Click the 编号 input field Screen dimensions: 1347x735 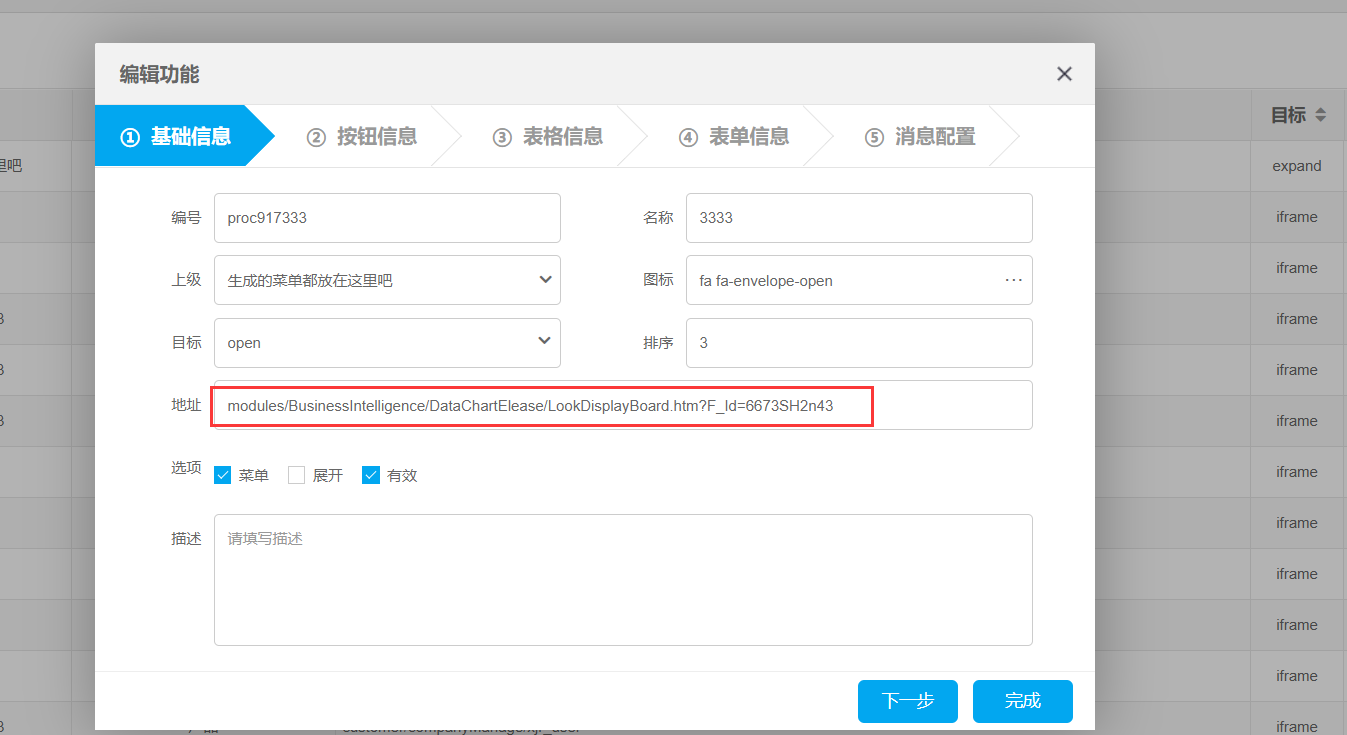point(387,218)
